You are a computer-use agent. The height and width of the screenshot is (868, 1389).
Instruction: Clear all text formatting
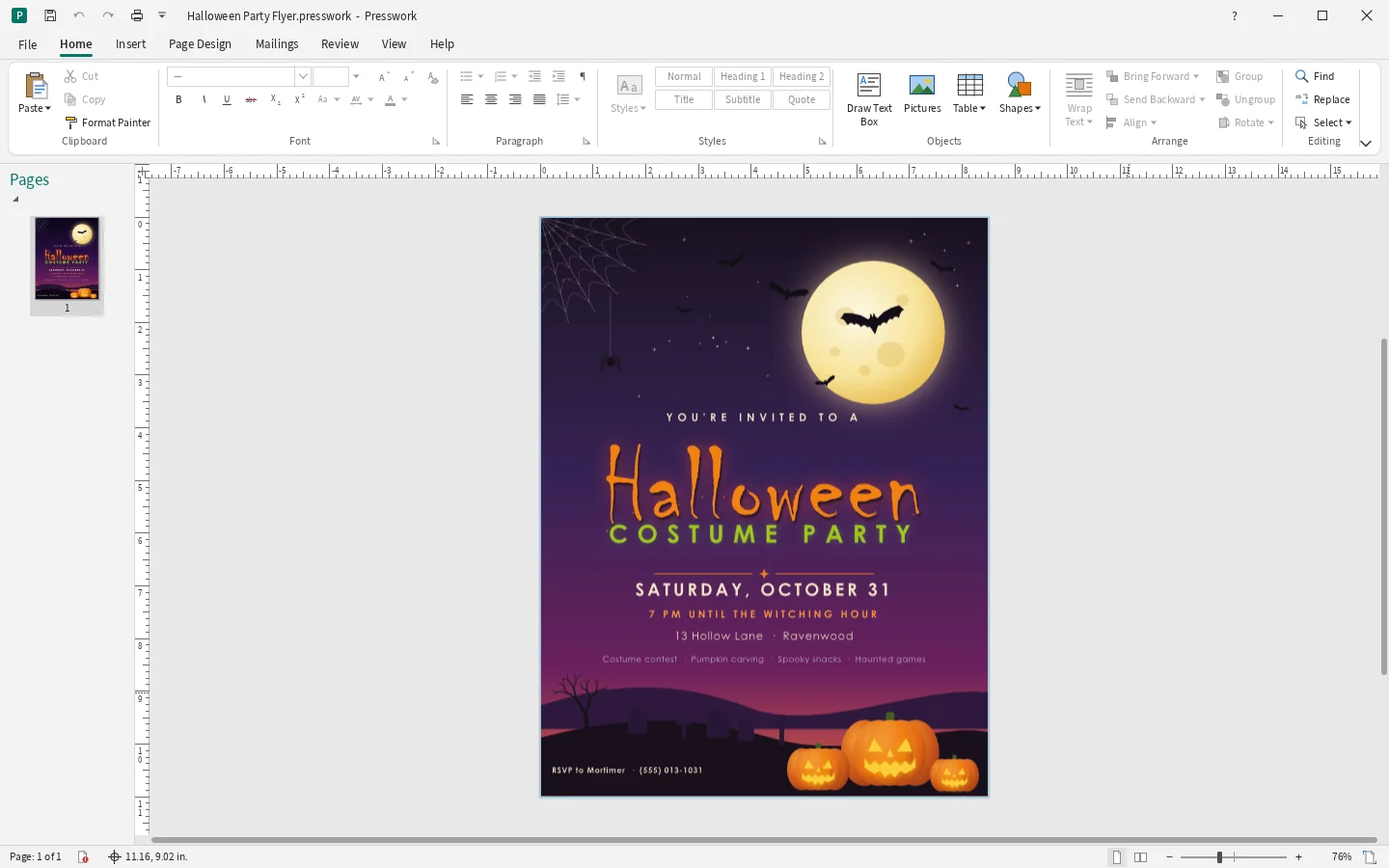coord(433,76)
